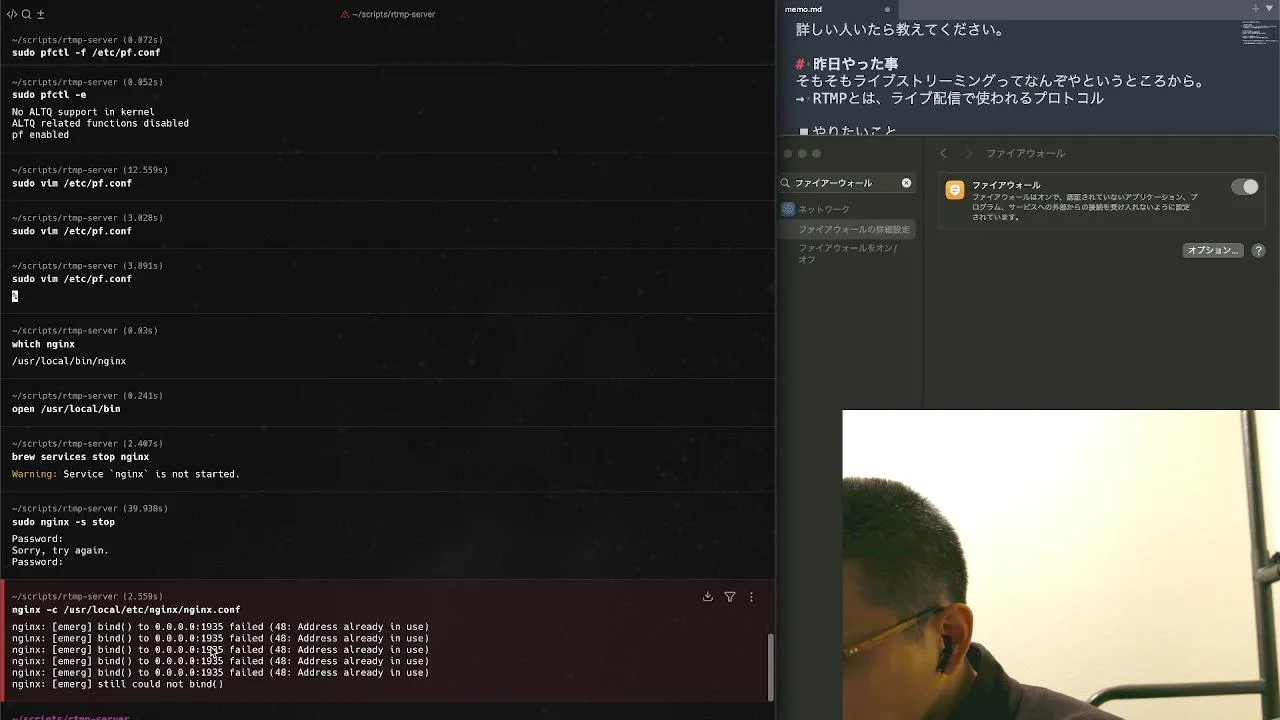Click the search magnifier in System Settings
This screenshot has width=1280, height=720.
click(786, 183)
